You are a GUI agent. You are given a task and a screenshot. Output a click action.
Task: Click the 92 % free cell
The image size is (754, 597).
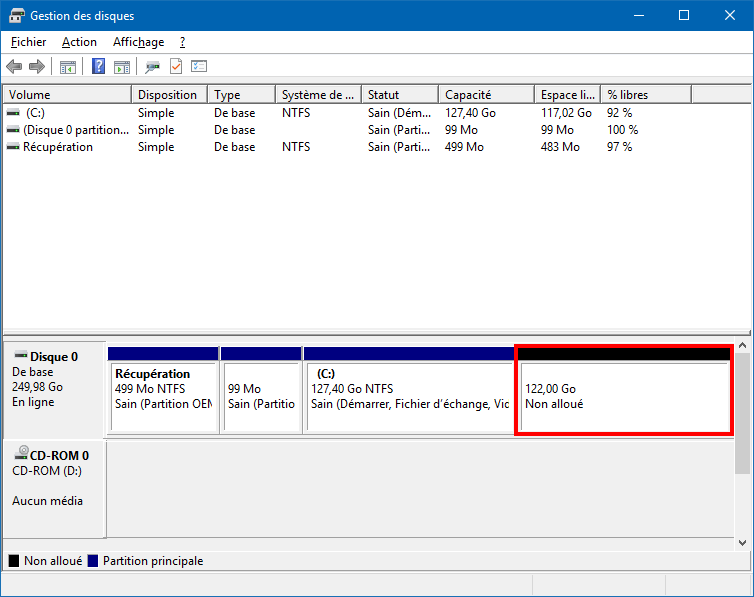(x=619, y=113)
